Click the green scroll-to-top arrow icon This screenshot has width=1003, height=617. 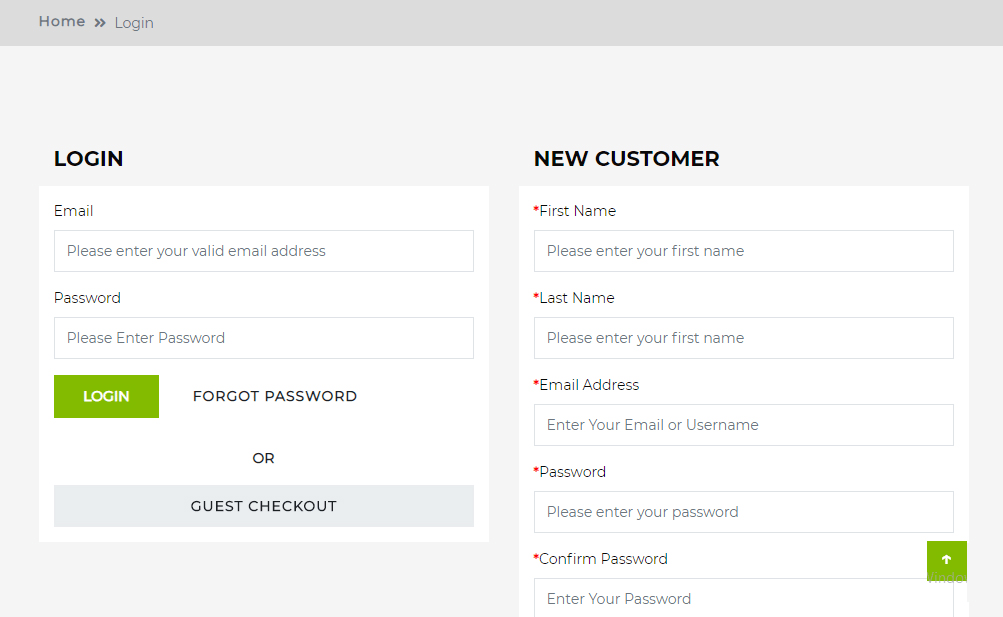[946, 561]
